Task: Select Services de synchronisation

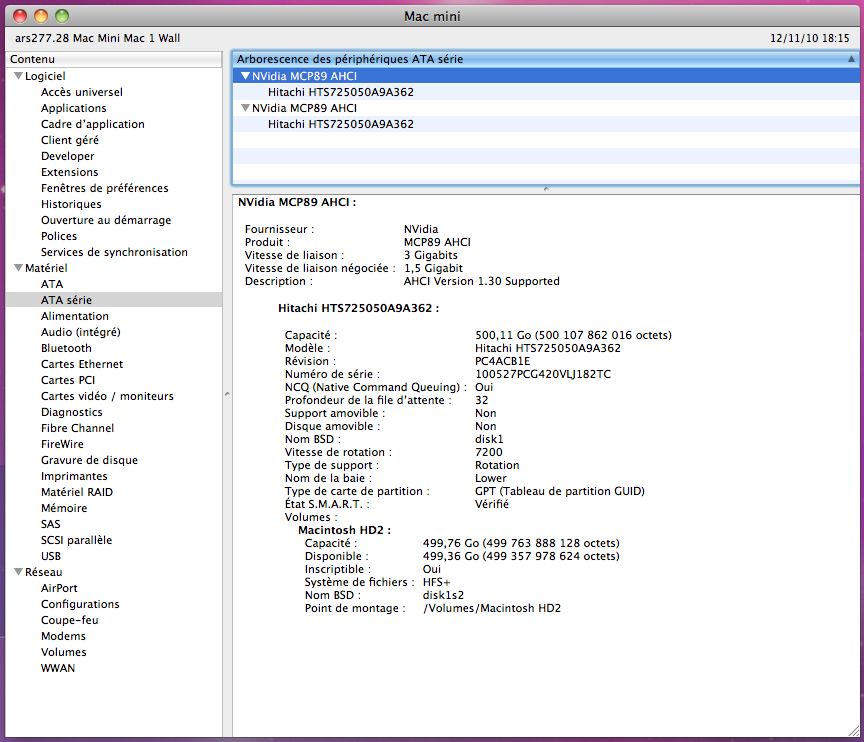Action: tap(114, 252)
